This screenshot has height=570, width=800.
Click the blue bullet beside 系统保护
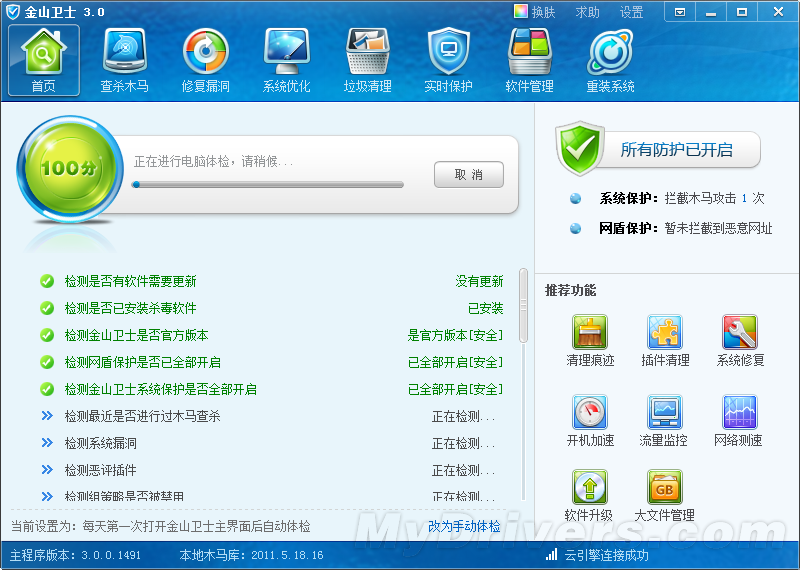point(576,199)
